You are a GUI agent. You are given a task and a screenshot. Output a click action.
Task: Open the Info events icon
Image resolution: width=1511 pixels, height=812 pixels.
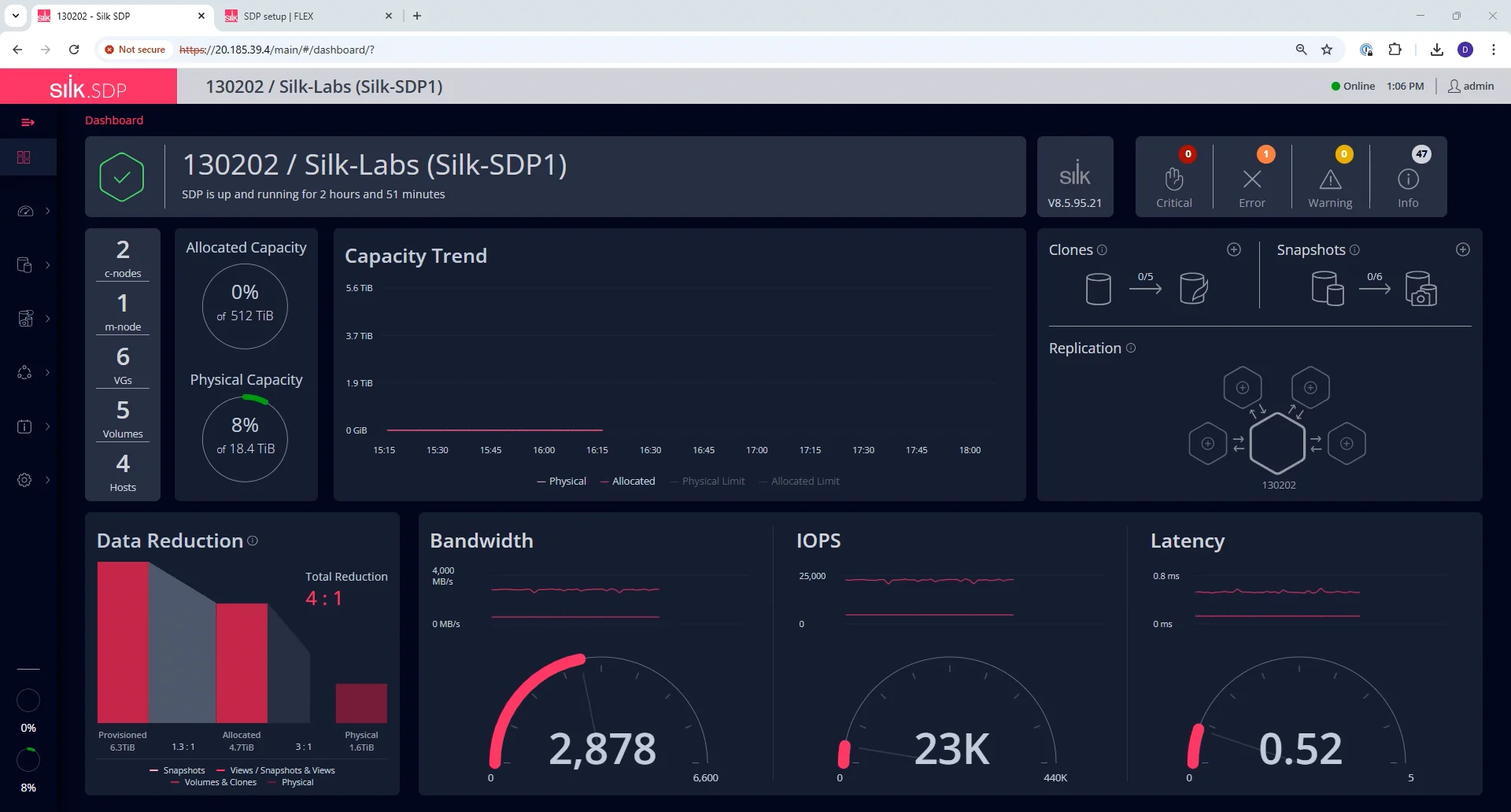1408,180
